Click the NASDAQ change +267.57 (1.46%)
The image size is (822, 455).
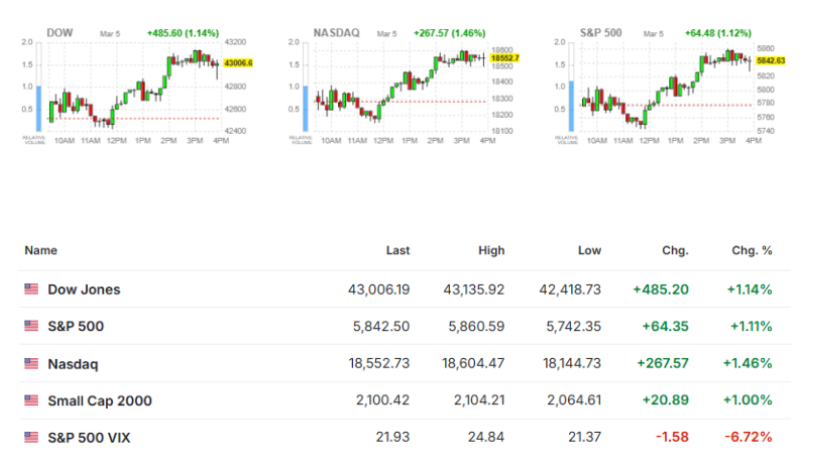tap(450, 33)
